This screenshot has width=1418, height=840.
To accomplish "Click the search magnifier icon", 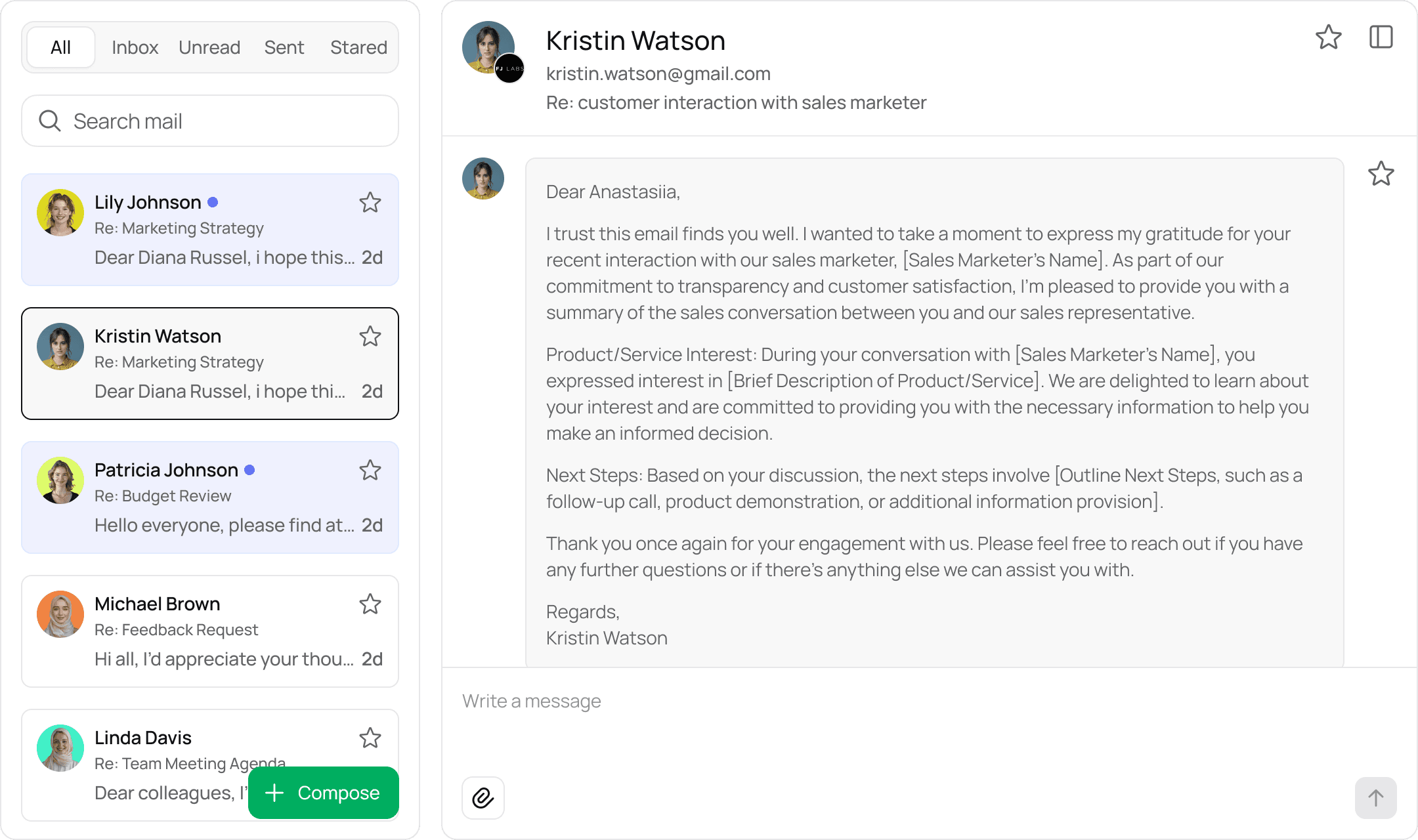I will (x=50, y=121).
